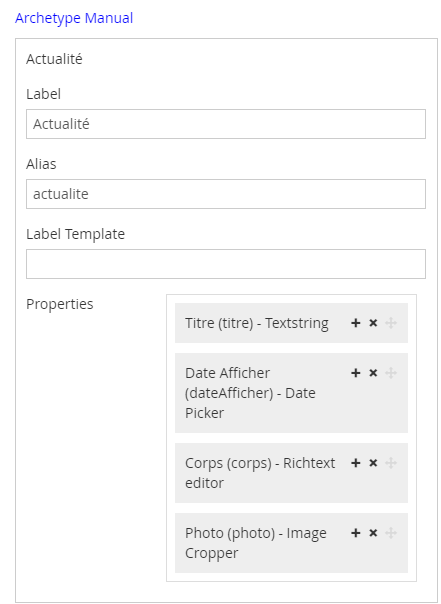The height and width of the screenshot is (604, 441).
Task: Click move handle on Date Afficher row
Action: coord(391,373)
